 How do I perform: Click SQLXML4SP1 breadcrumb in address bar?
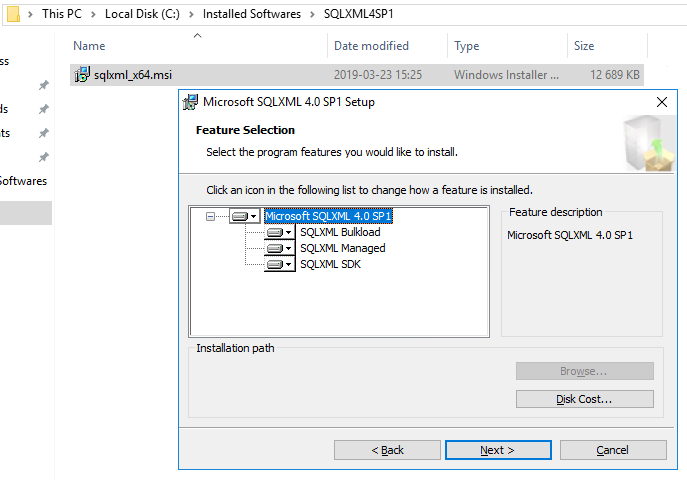click(x=358, y=14)
